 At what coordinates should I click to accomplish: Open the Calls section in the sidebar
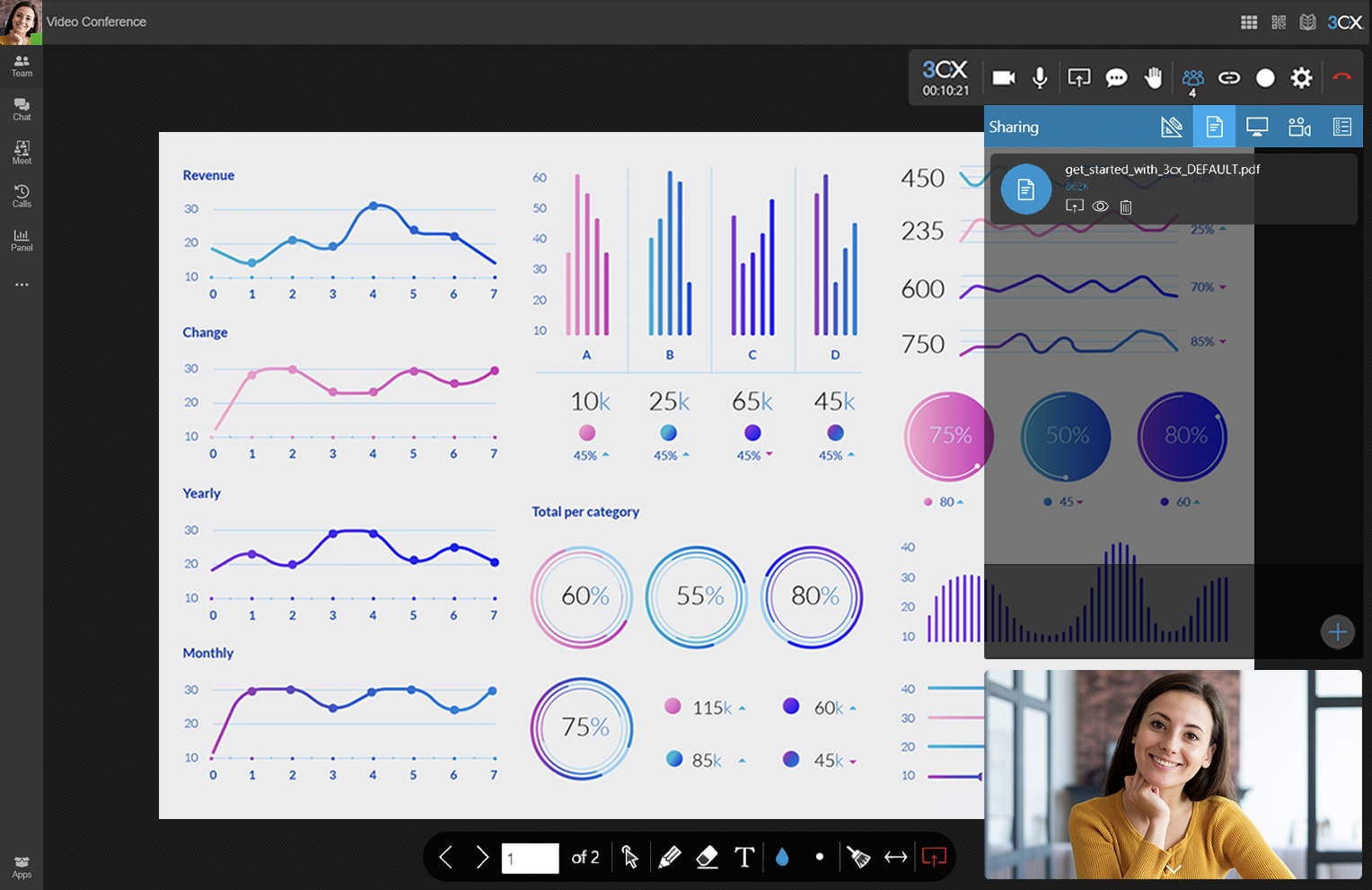point(21,195)
